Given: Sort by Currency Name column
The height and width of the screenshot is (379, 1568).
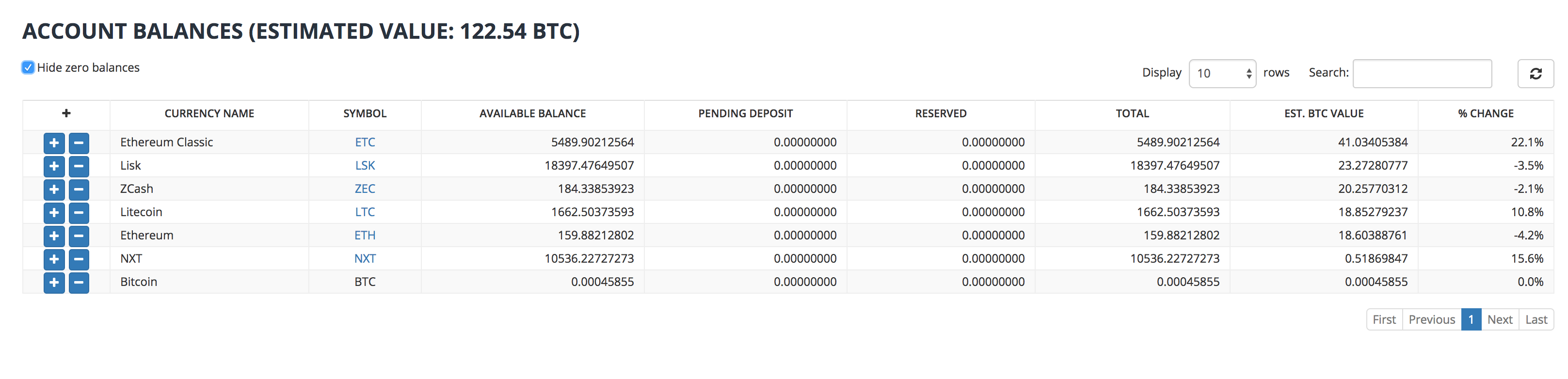Looking at the screenshot, I should 209,114.
